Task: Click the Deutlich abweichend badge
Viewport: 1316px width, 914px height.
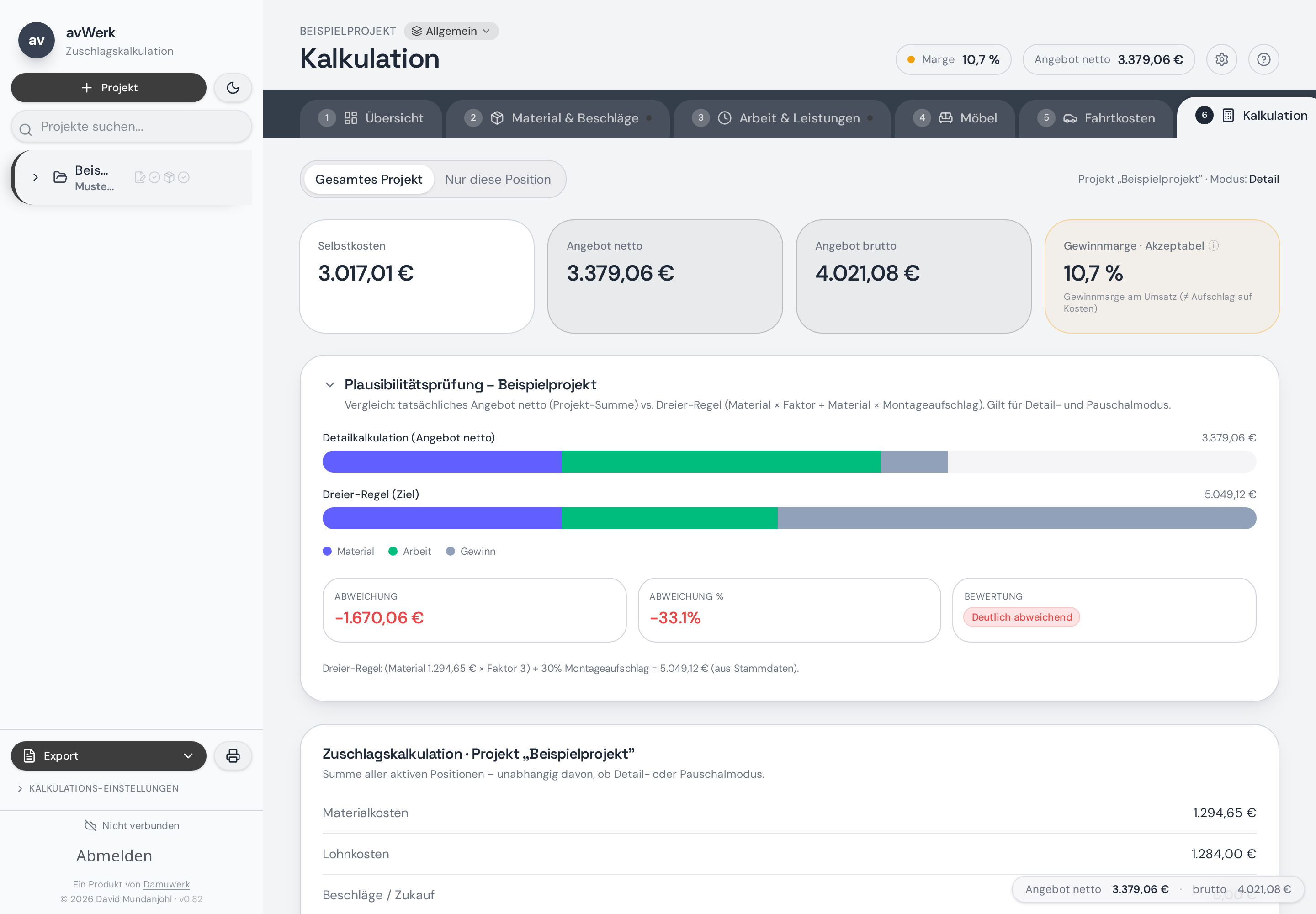Action: (1022, 617)
